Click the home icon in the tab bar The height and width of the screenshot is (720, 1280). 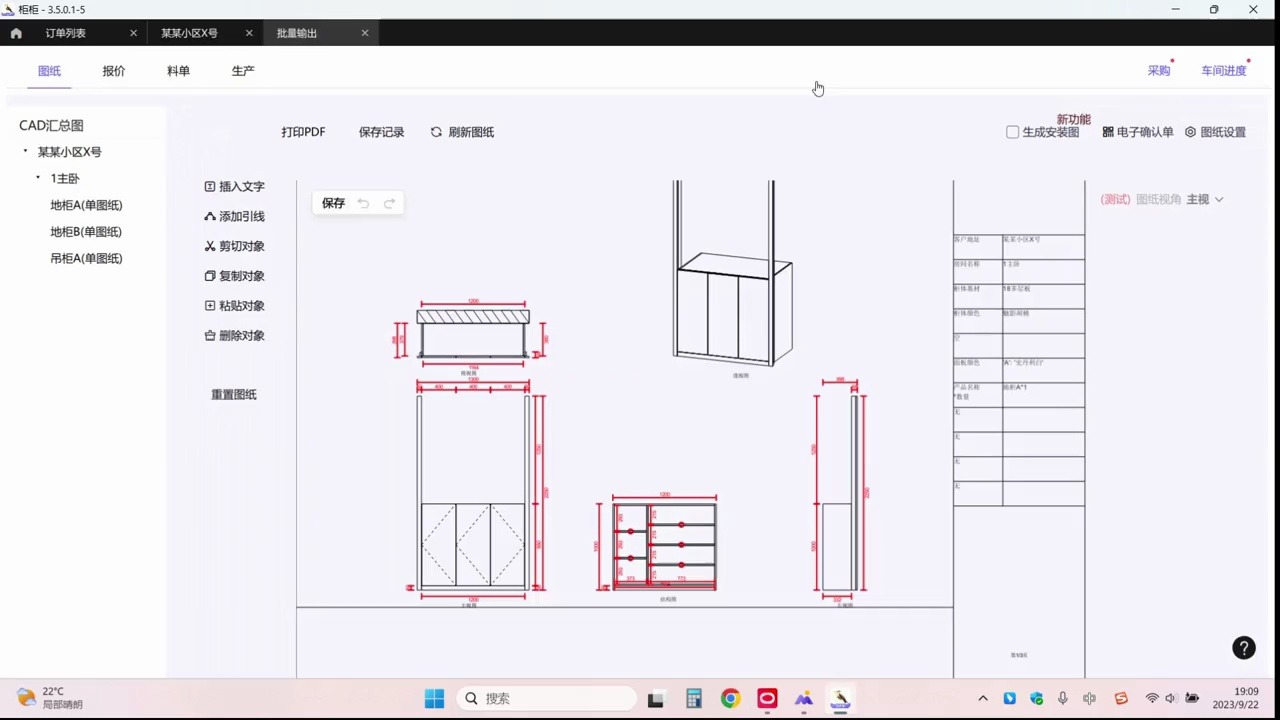point(16,33)
